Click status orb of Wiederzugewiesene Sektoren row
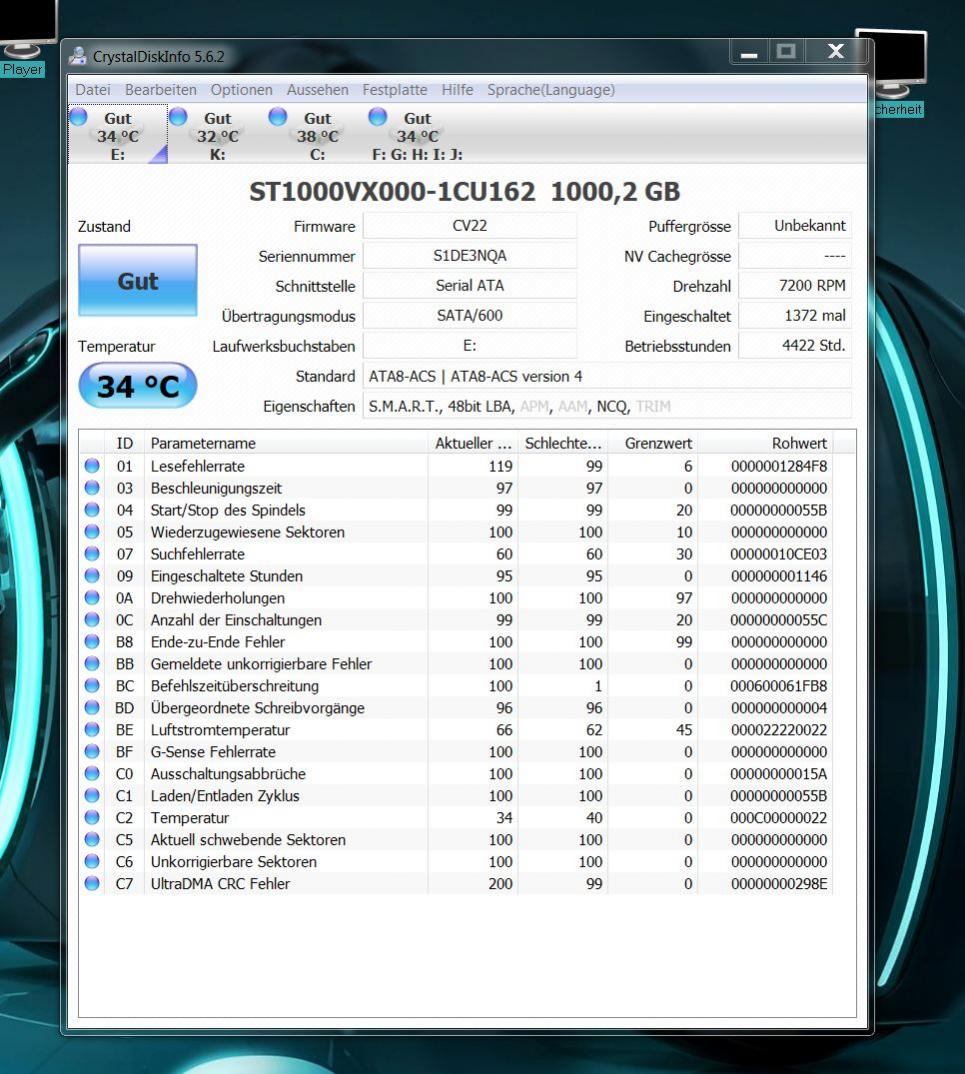The width and height of the screenshot is (965, 1074). (x=92, y=532)
